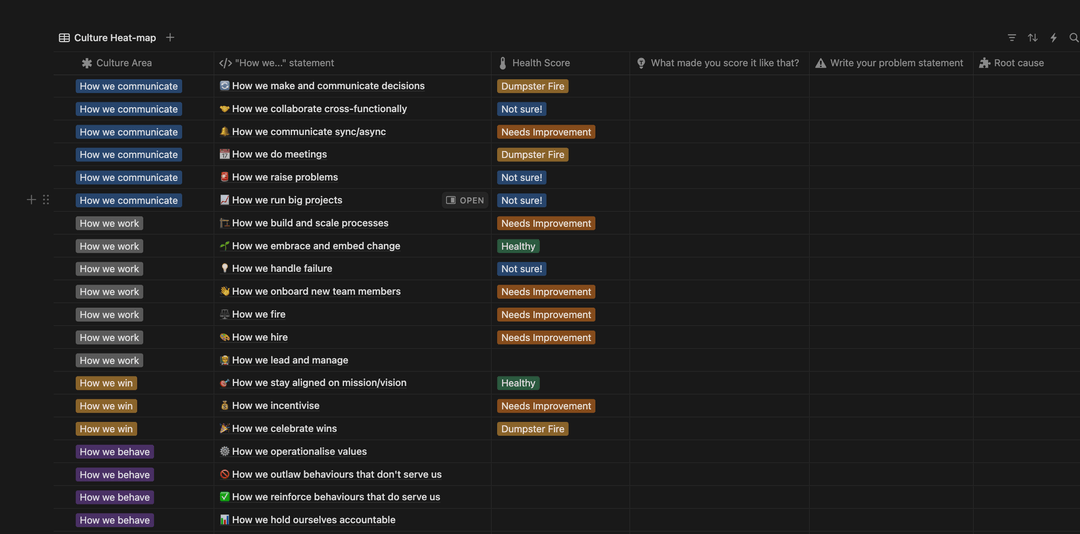Open the "How we..." statement column menu
The height and width of the screenshot is (534, 1080).
(284, 63)
